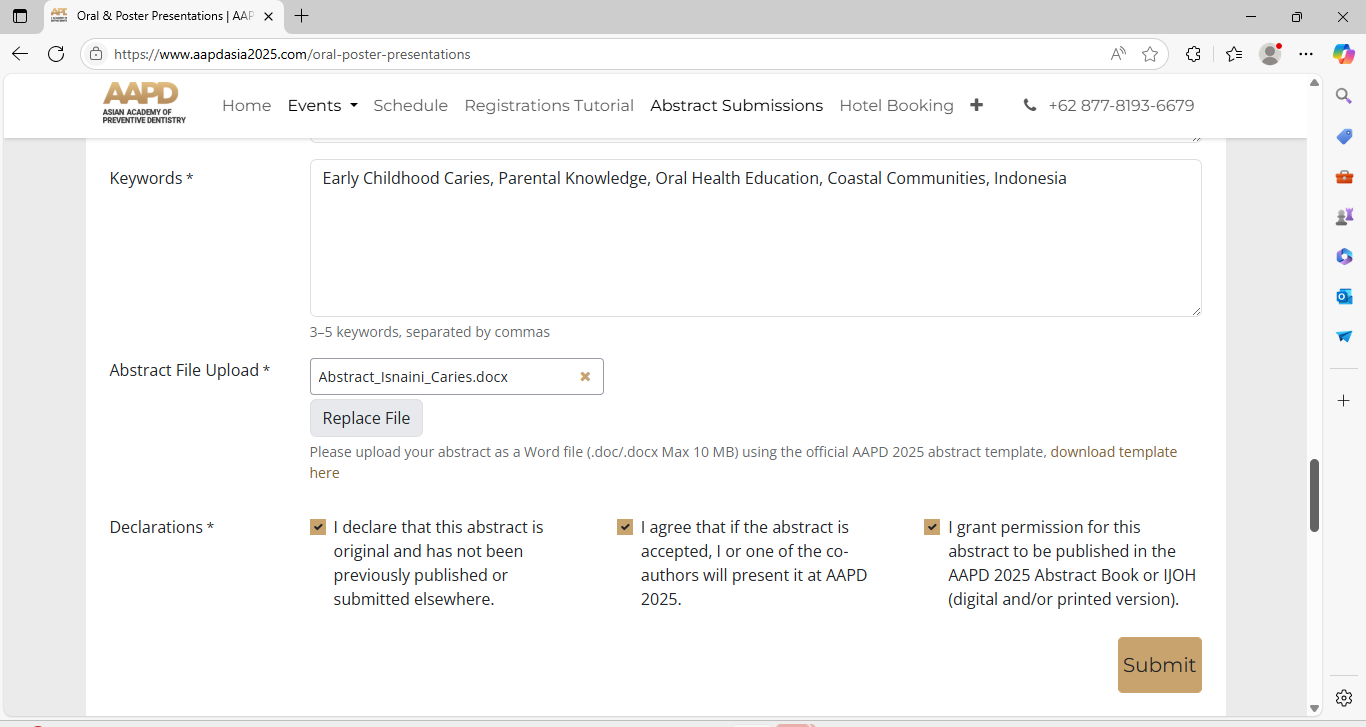Refresh the page with the reload icon

coord(56,54)
